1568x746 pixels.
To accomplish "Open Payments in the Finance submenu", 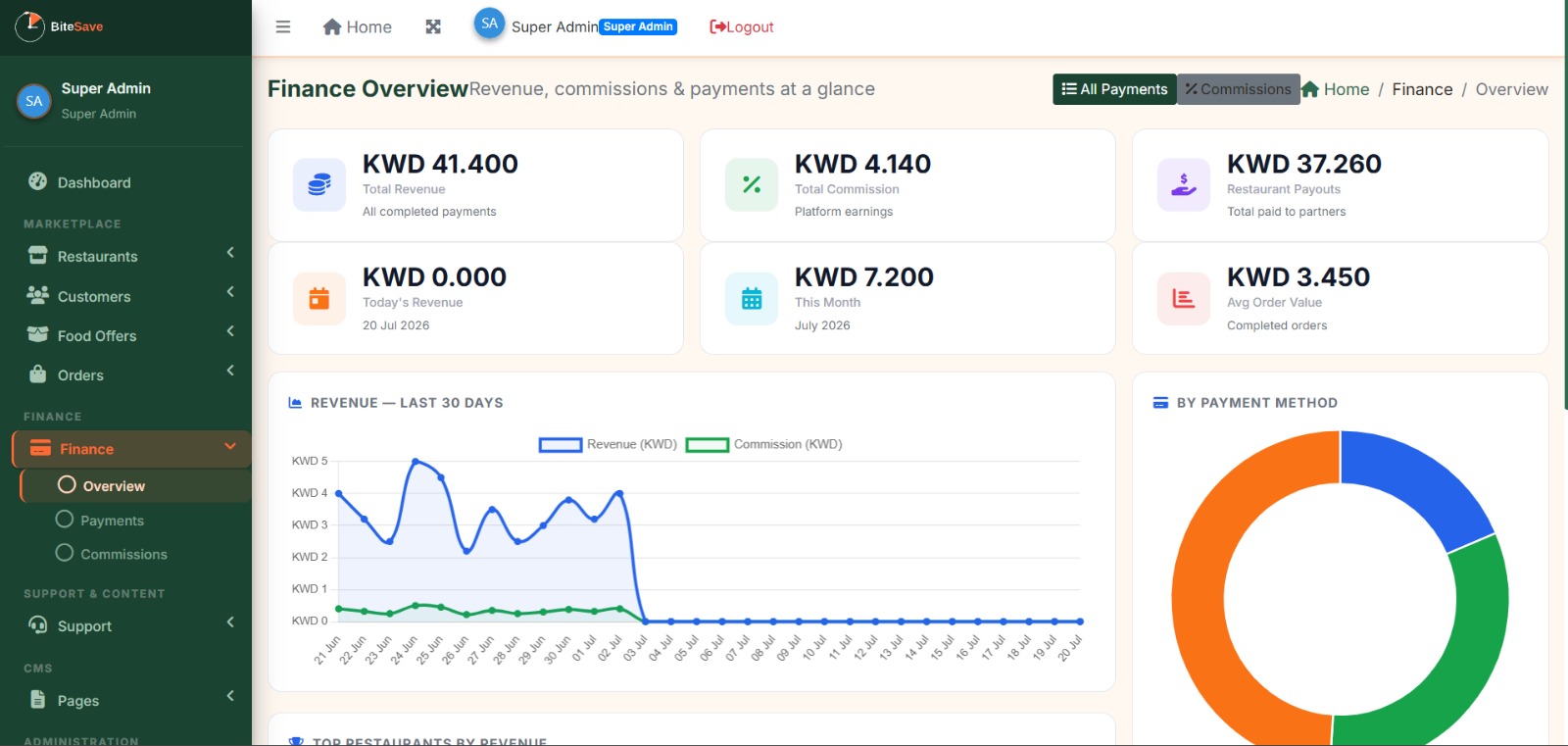I will [136, 520].
